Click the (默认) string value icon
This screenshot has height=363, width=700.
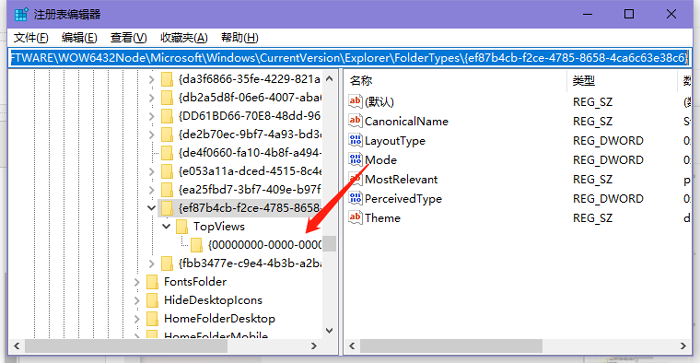(355, 101)
